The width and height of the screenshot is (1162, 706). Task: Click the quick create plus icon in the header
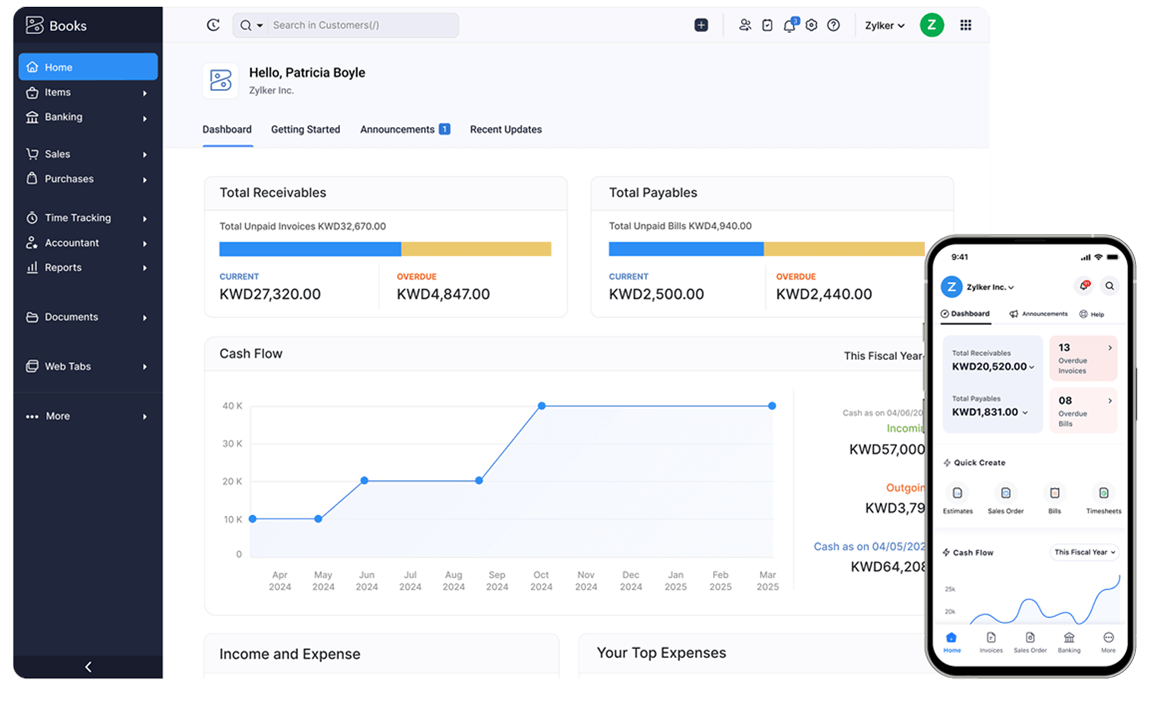point(701,25)
